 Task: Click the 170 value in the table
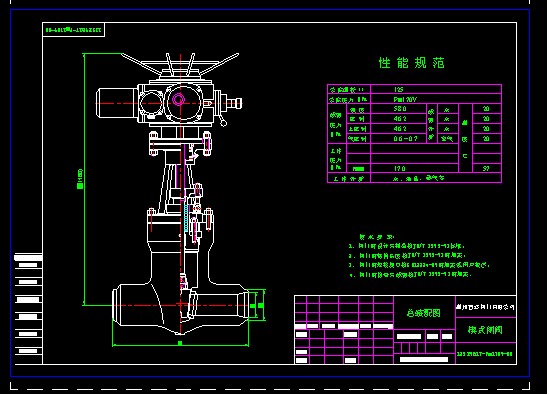399,168
